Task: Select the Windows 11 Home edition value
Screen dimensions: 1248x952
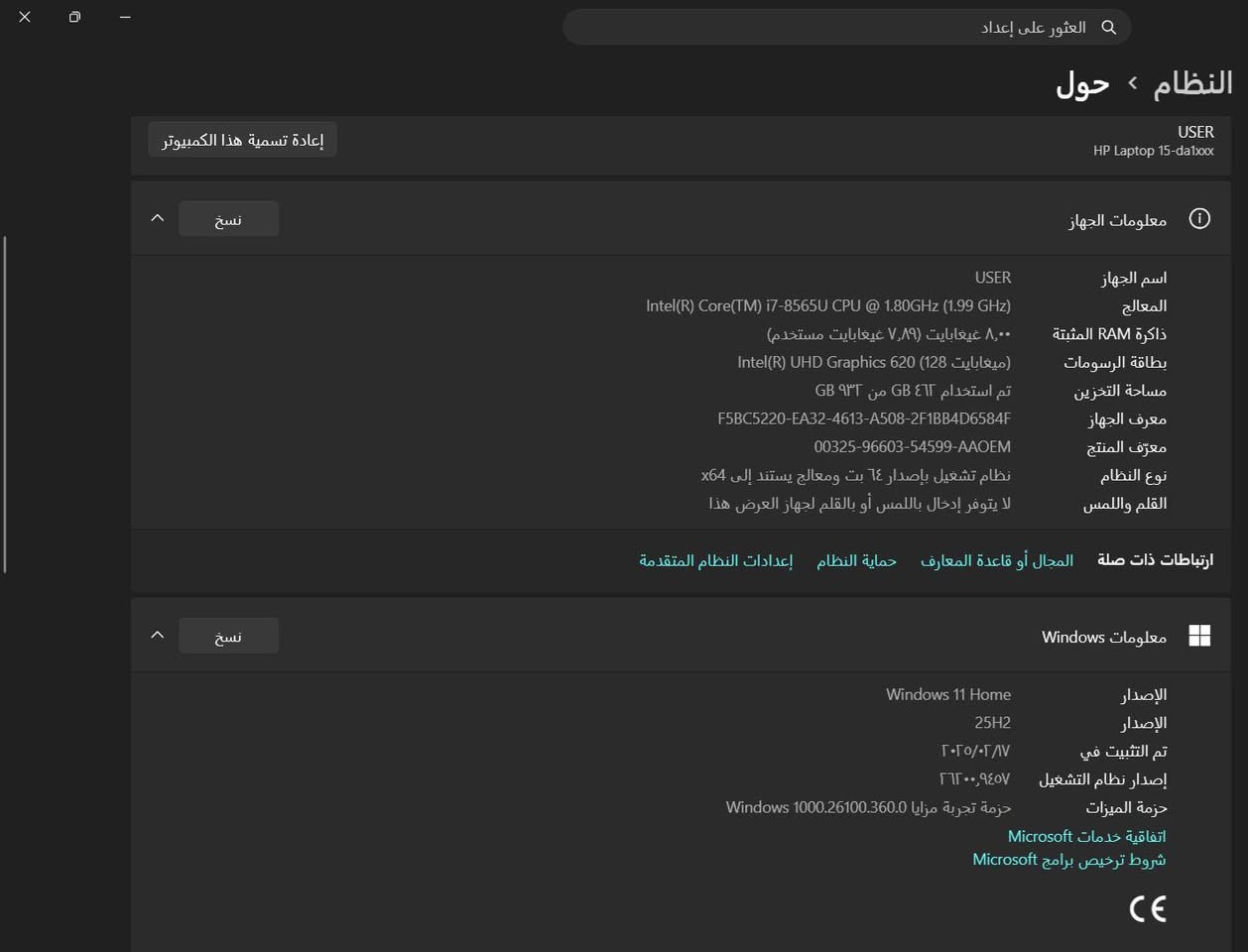Action: click(x=948, y=694)
